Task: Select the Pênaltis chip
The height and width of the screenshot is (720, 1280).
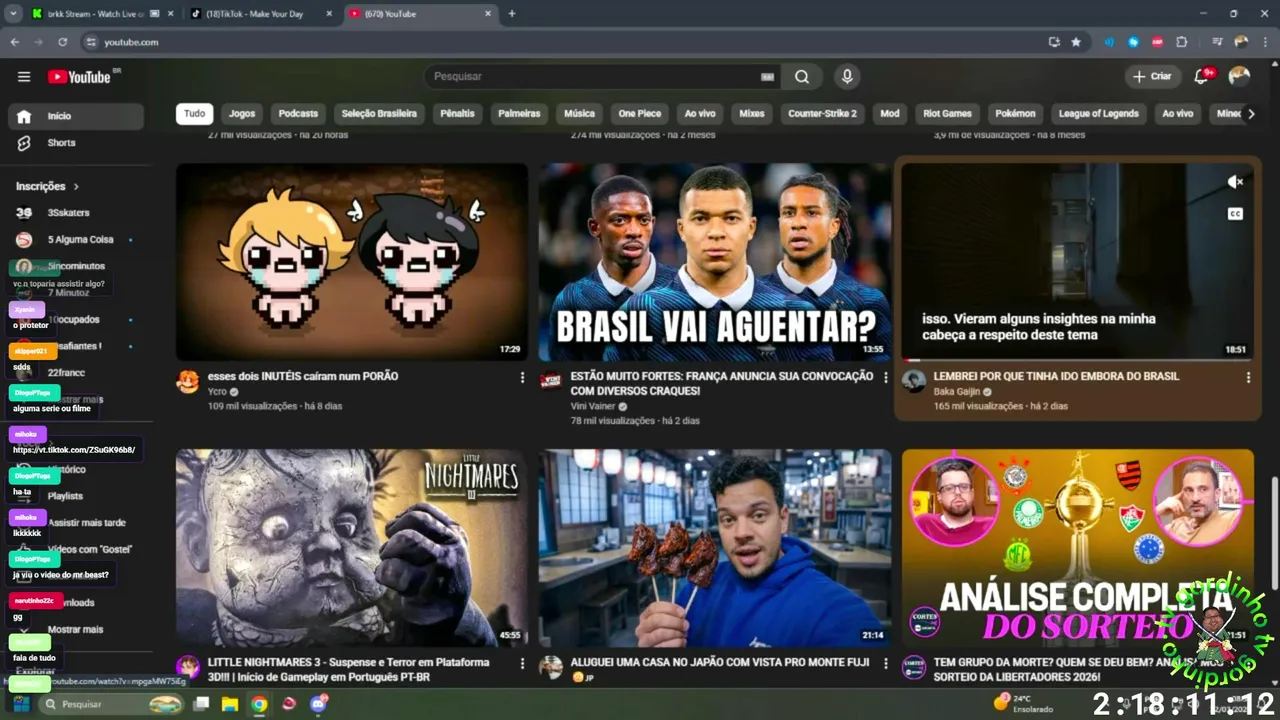Action: click(458, 114)
